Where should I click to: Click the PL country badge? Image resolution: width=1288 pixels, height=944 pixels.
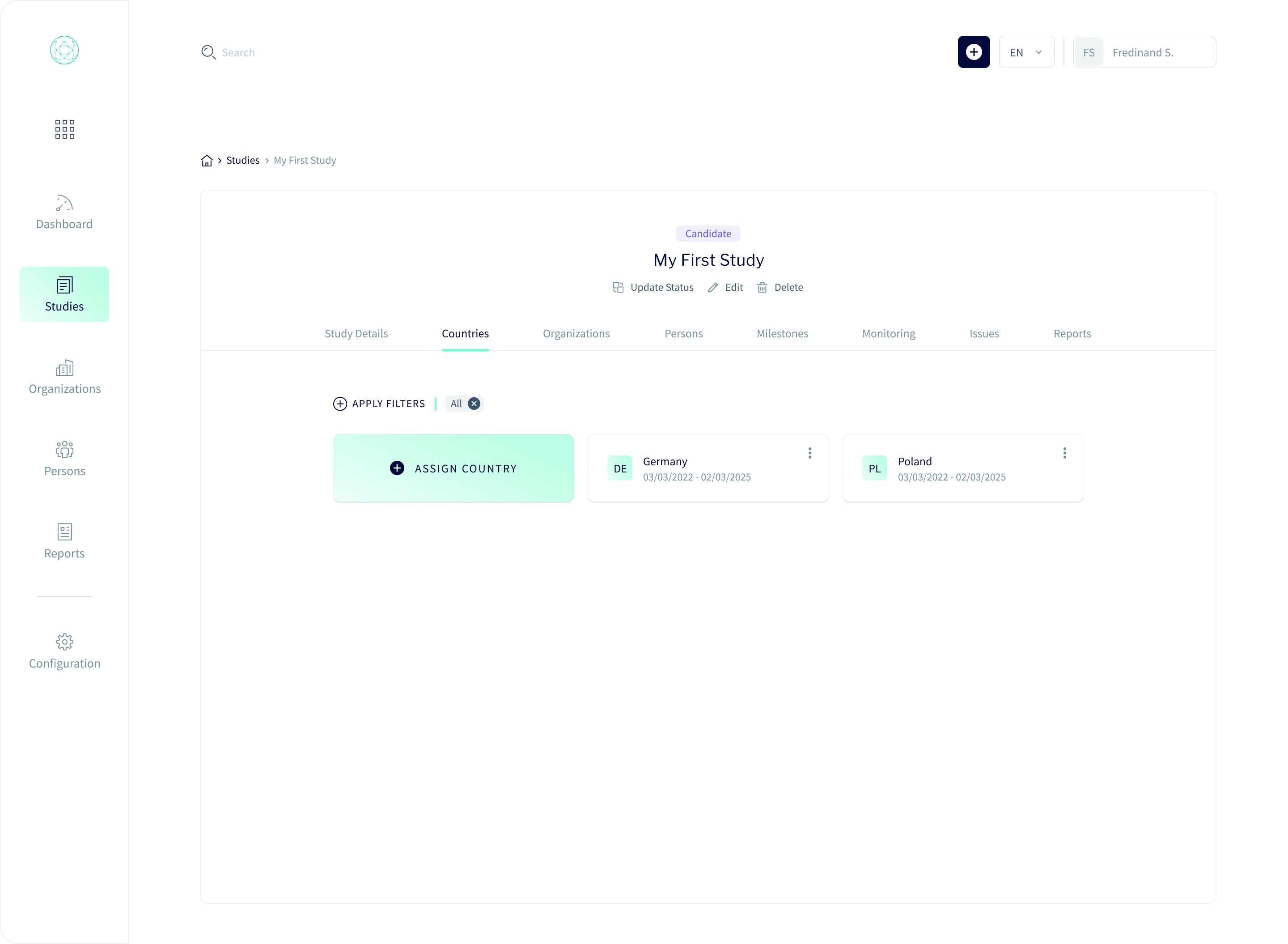click(874, 468)
